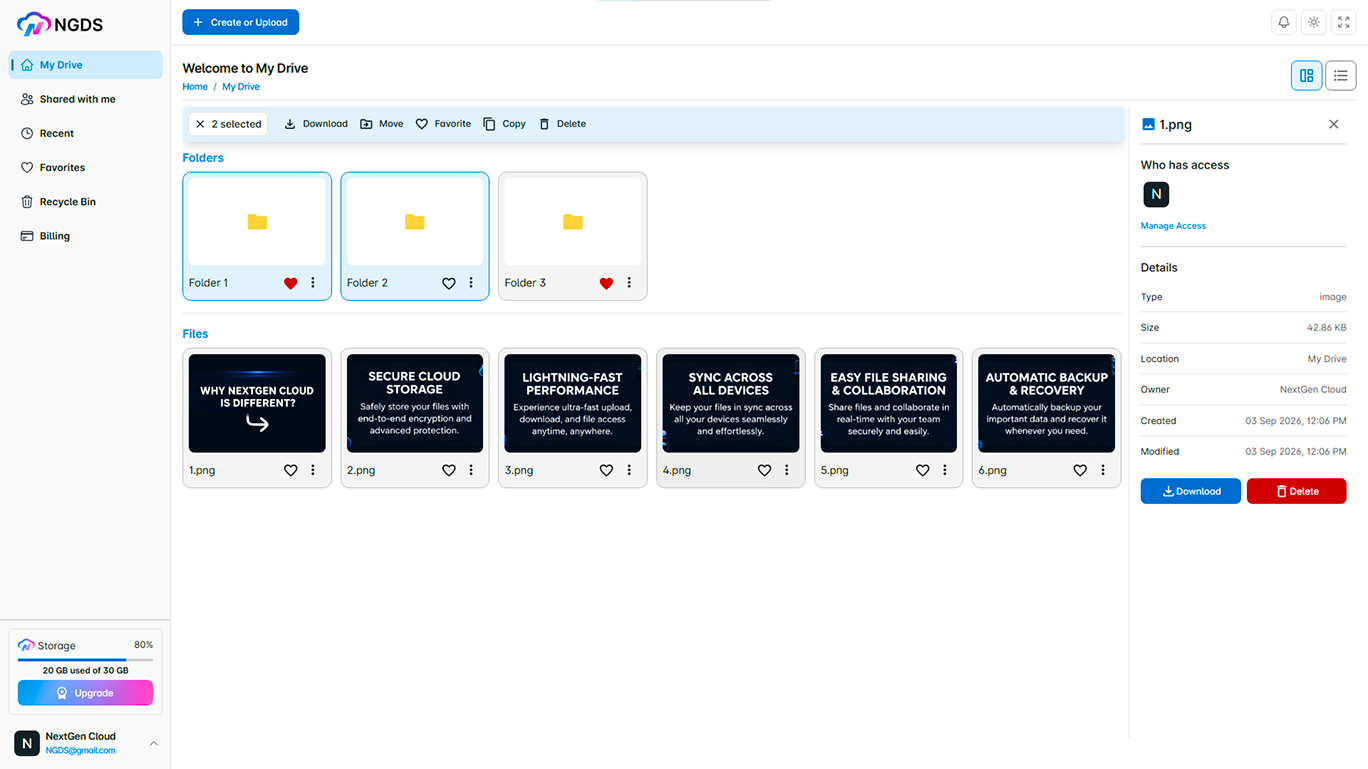Favorite 2.png using the heart icon
The width and height of the screenshot is (1368, 769).
coord(449,470)
